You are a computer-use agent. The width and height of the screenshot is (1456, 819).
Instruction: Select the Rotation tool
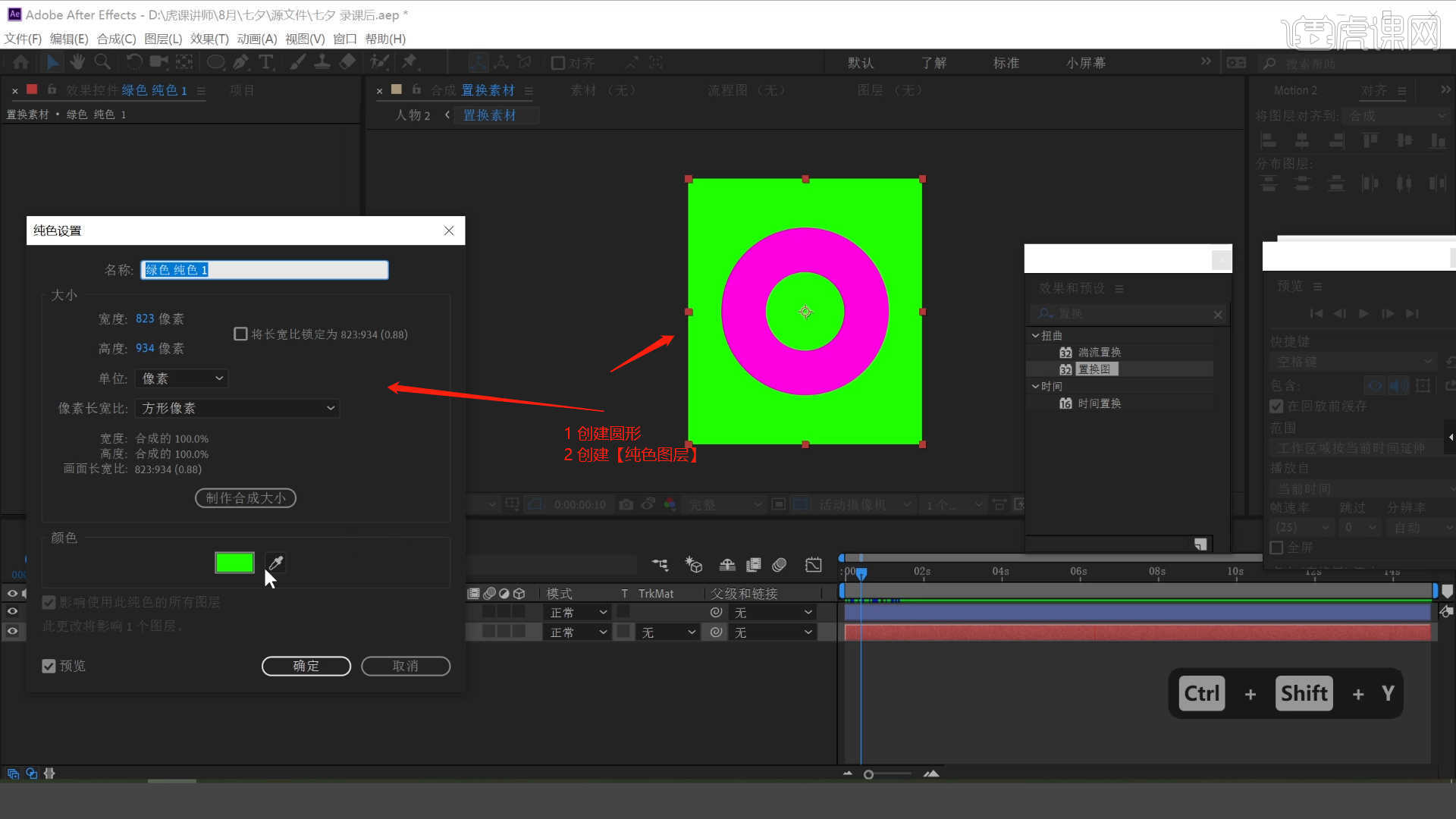133,62
